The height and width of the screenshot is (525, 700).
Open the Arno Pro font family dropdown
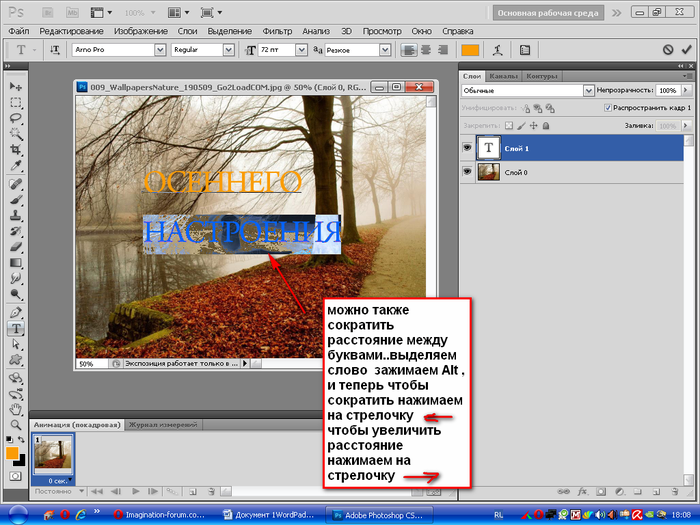[159, 49]
